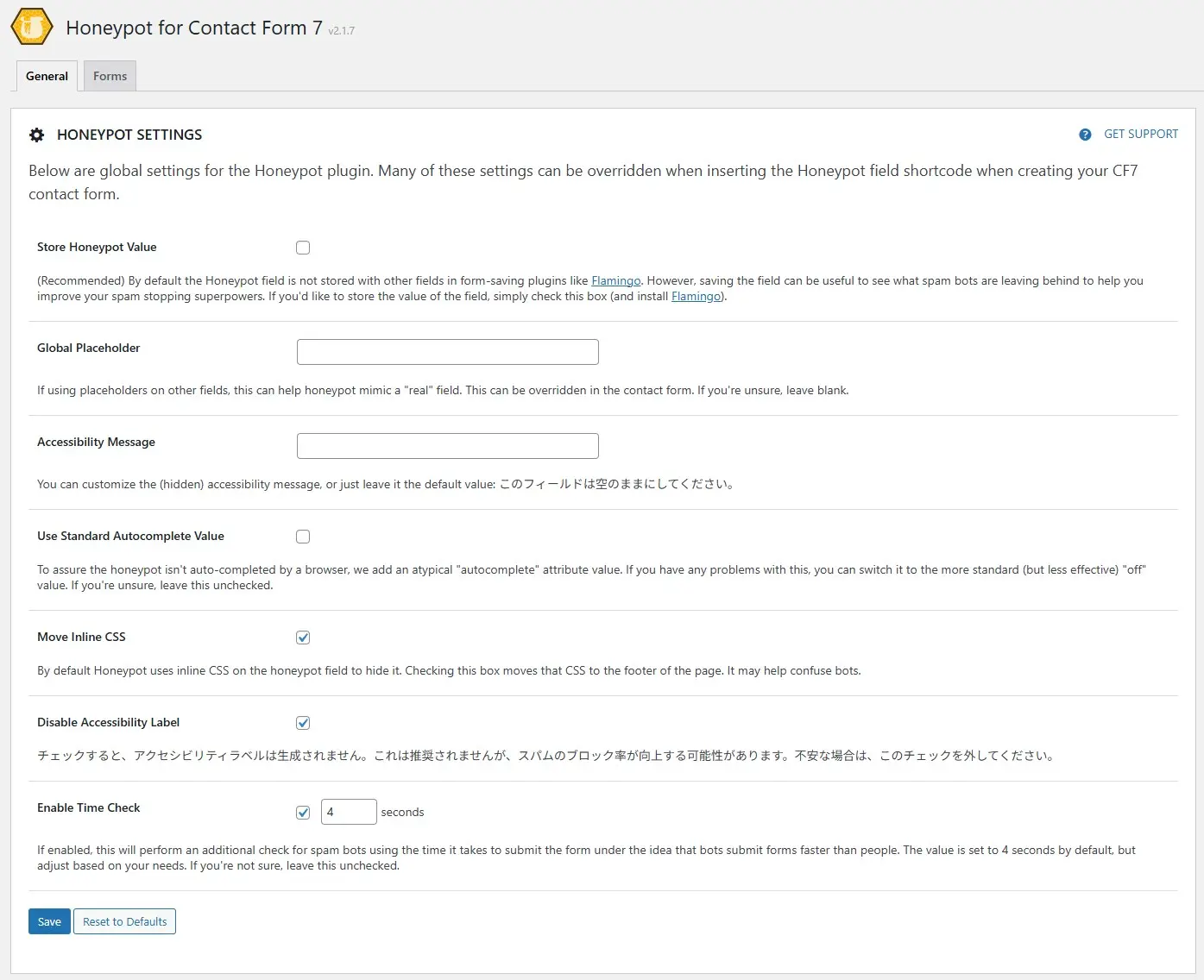Click the question mark support icon

1085,135
